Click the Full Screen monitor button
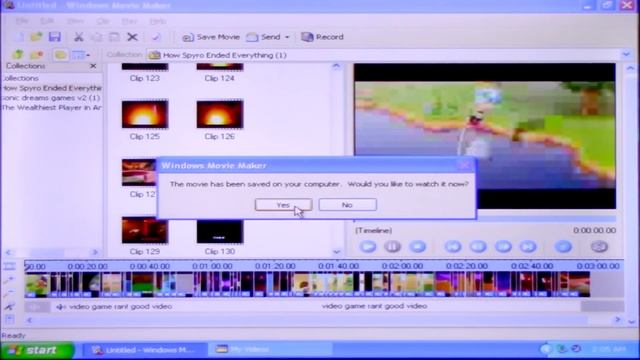 point(564,247)
